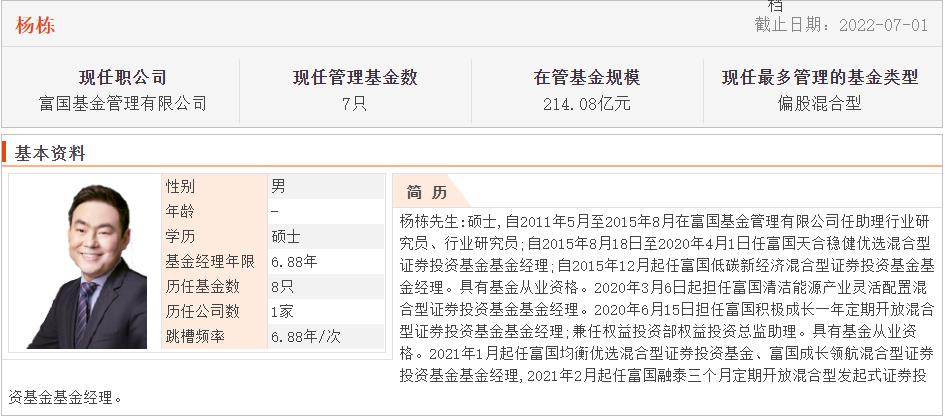The height and width of the screenshot is (419, 945).
Task: Click the 基金经理年限 row label
Action: pos(210,262)
